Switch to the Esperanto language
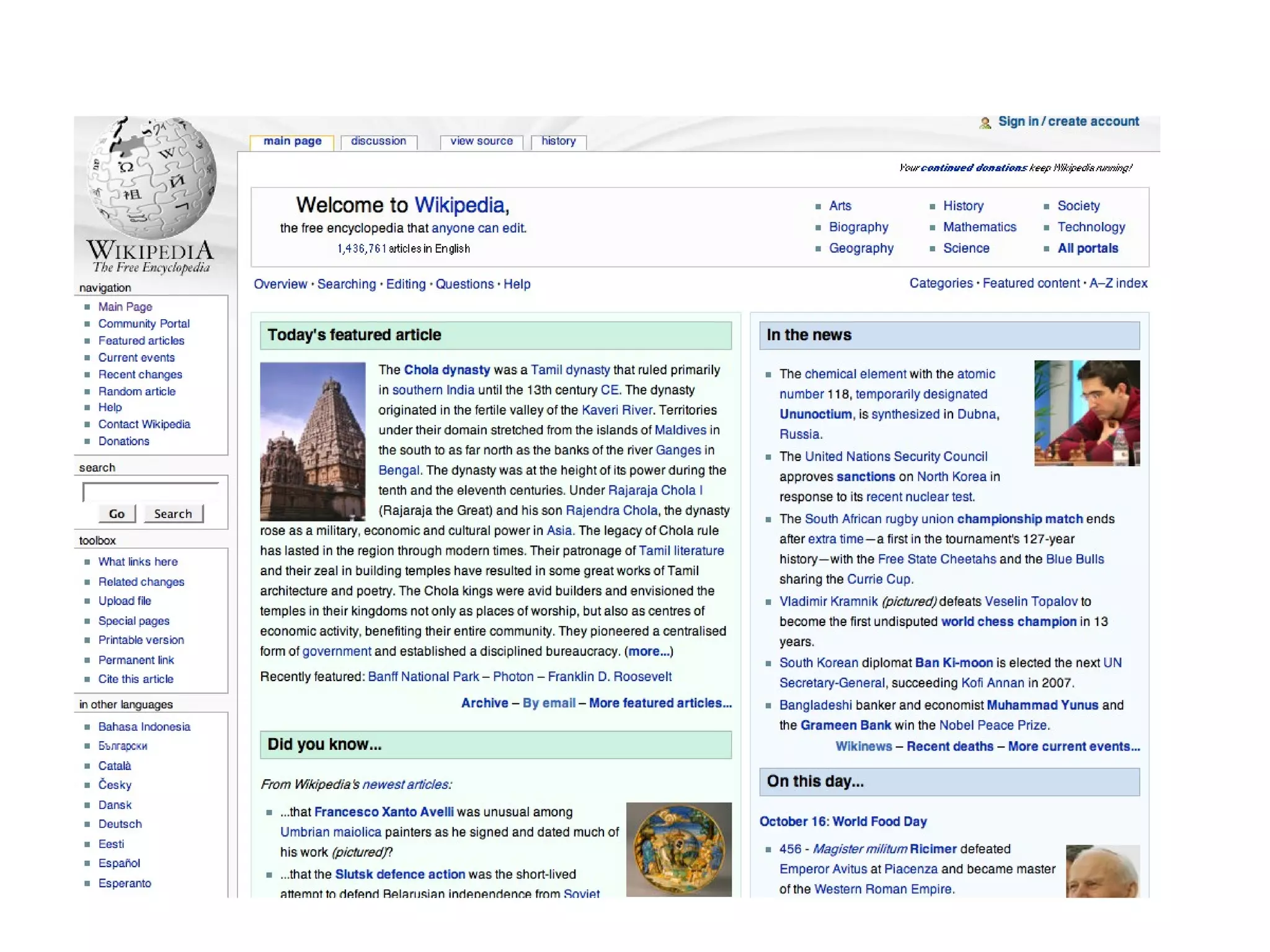This screenshot has width=1270, height=952. coord(125,883)
